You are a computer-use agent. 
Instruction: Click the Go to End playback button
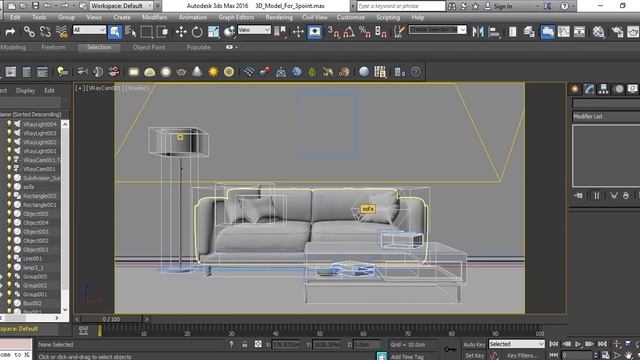tap(602, 344)
